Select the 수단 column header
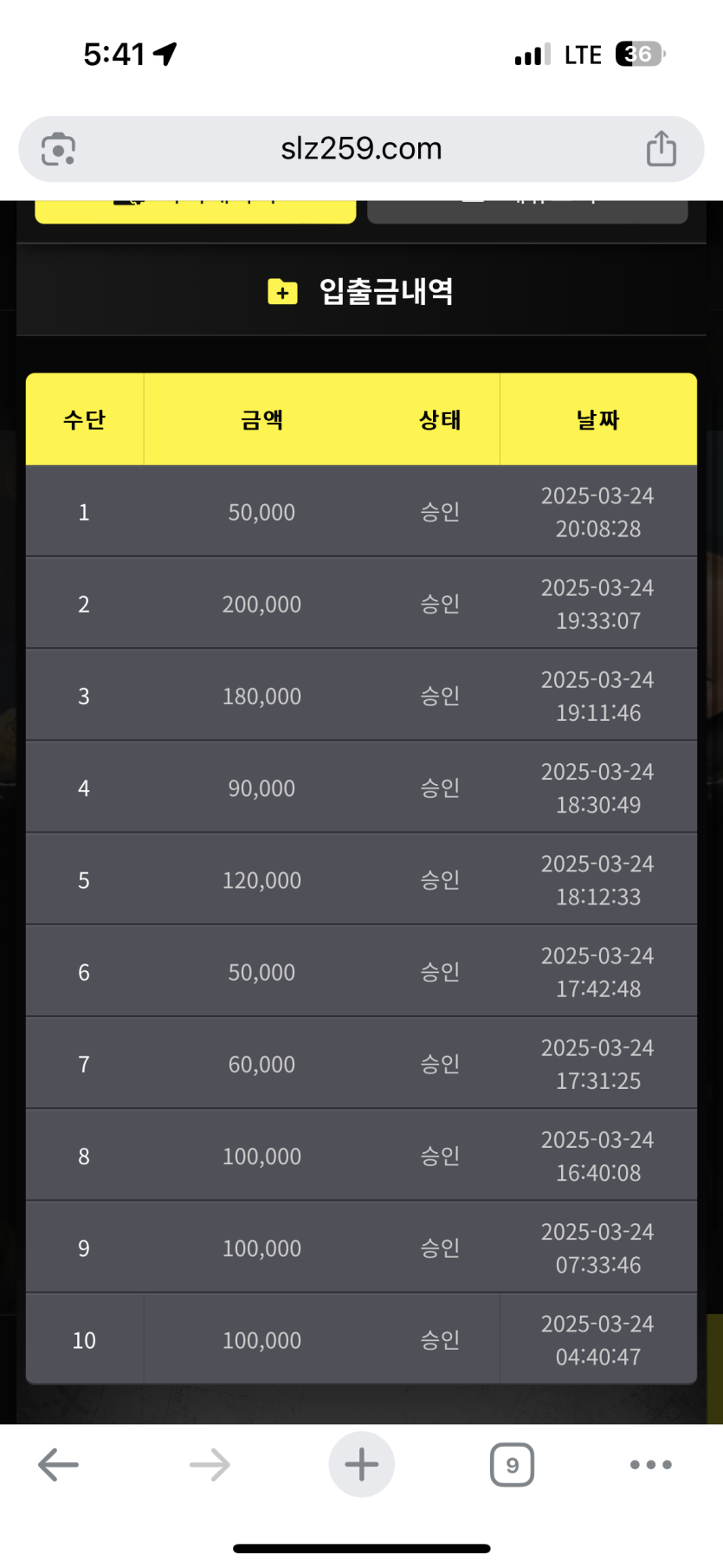Viewport: 723px width, 1568px height. point(84,420)
